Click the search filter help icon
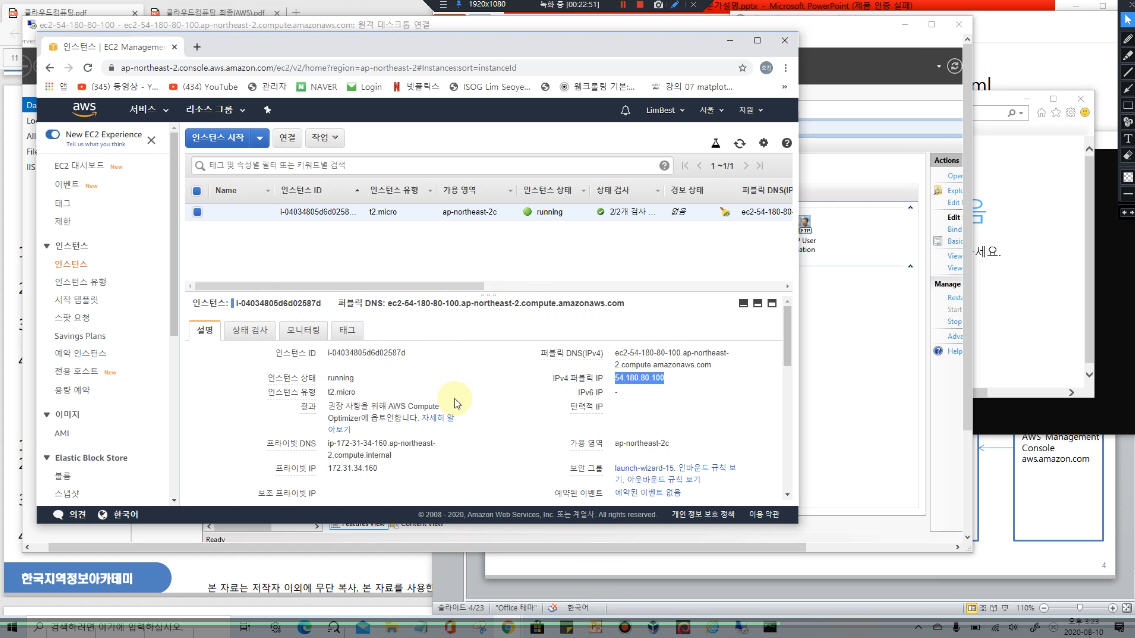 (x=664, y=166)
